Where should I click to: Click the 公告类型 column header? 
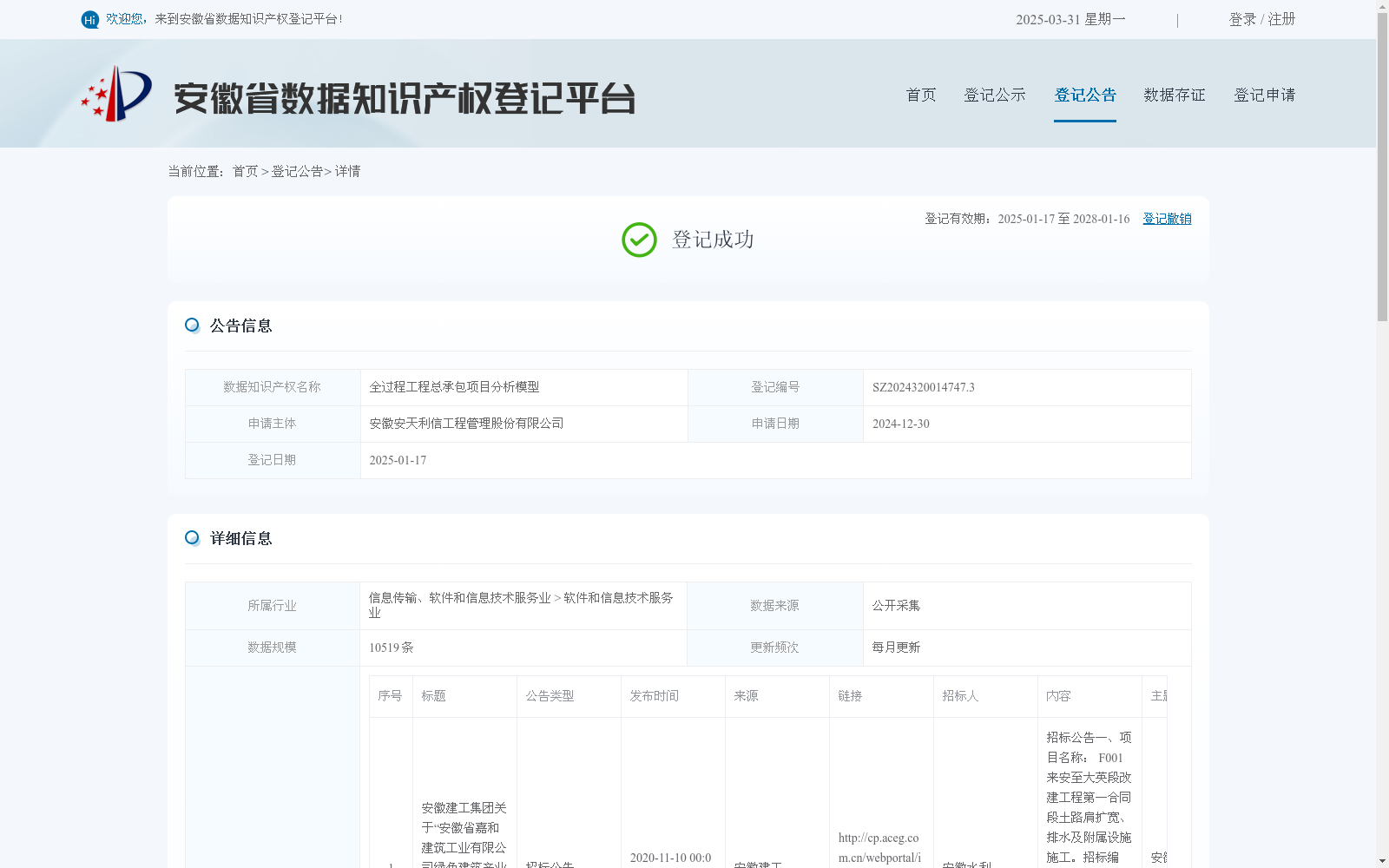click(x=569, y=696)
